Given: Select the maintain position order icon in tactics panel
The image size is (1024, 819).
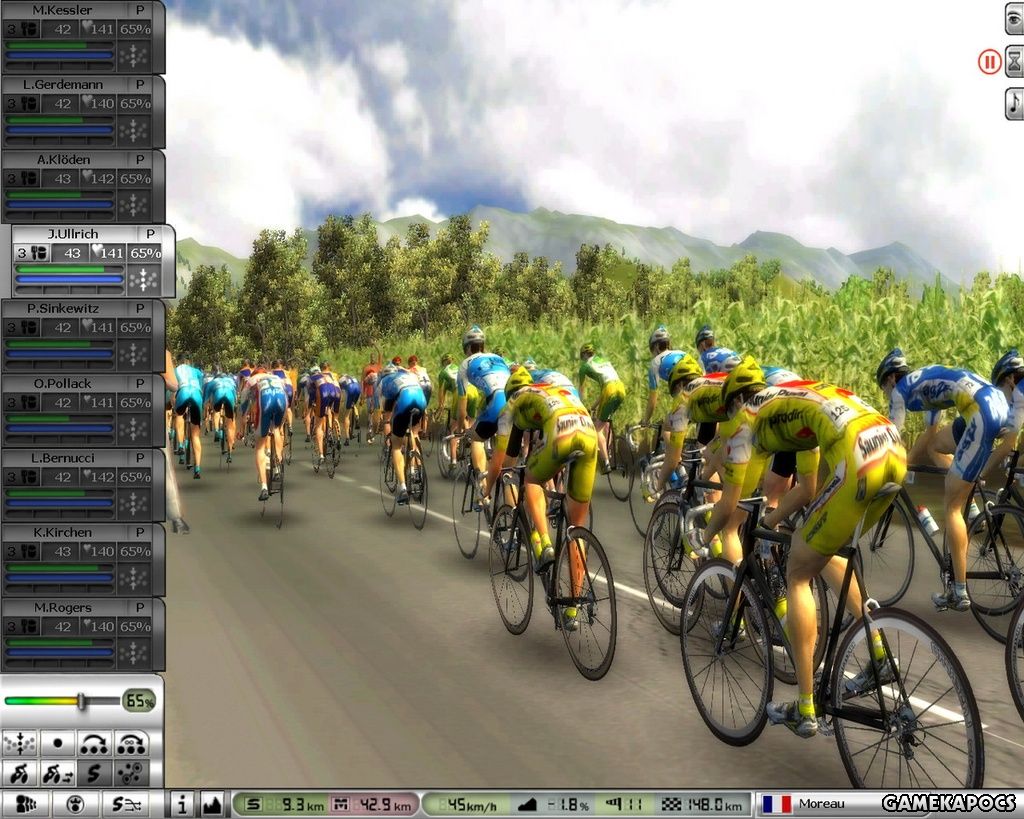Looking at the screenshot, I should coord(20,743).
